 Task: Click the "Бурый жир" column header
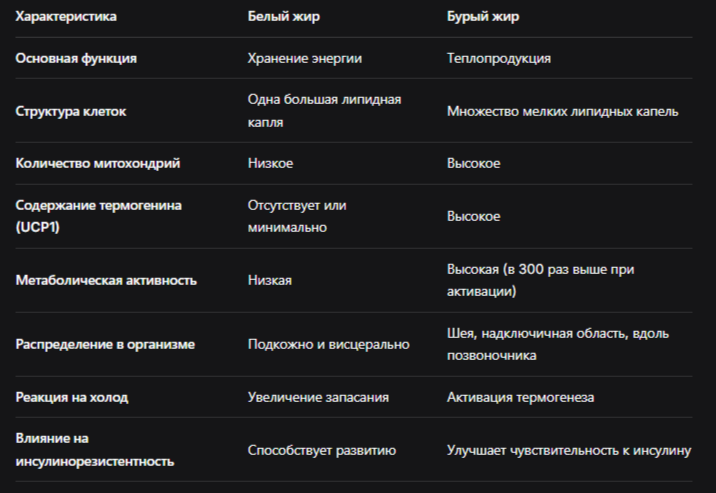(x=483, y=17)
